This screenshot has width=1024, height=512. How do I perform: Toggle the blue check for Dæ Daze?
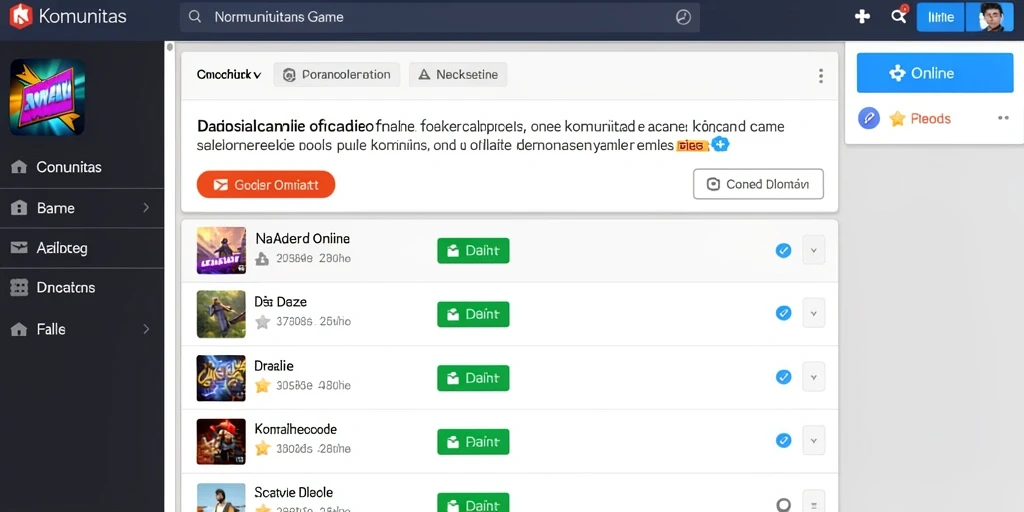[783, 313]
